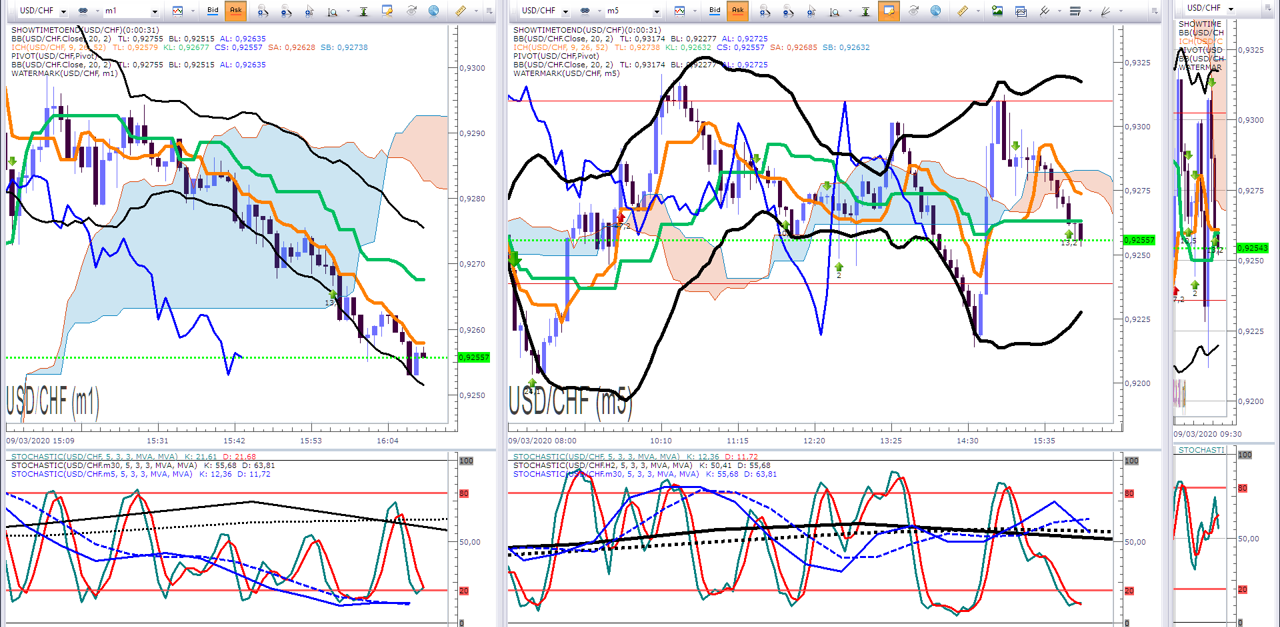Click zoom in icon in m1 chart toolbar
The height and width of the screenshot is (627, 1280).
[263, 11]
